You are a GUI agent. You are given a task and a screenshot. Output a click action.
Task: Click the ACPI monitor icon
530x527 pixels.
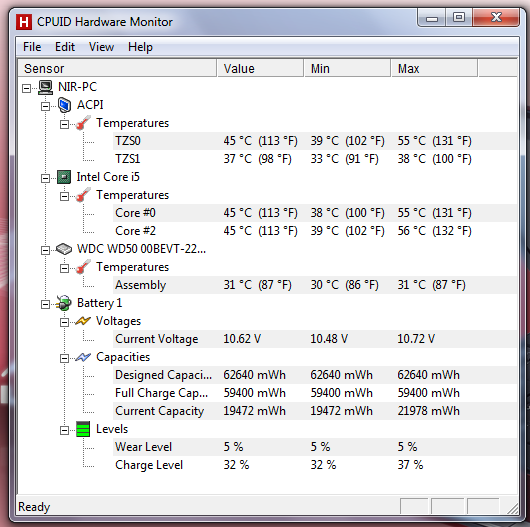pyautogui.click(x=64, y=105)
